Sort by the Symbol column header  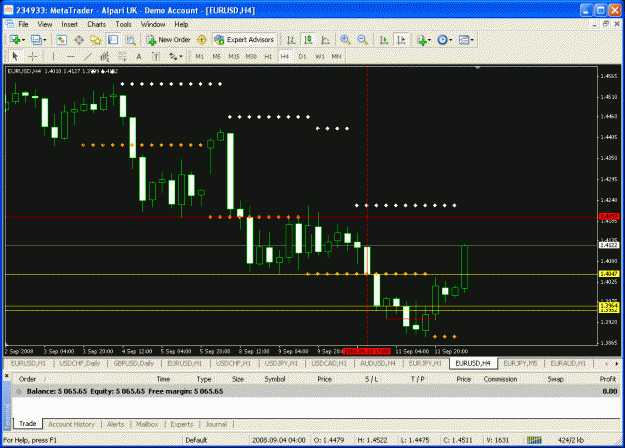tap(275, 379)
